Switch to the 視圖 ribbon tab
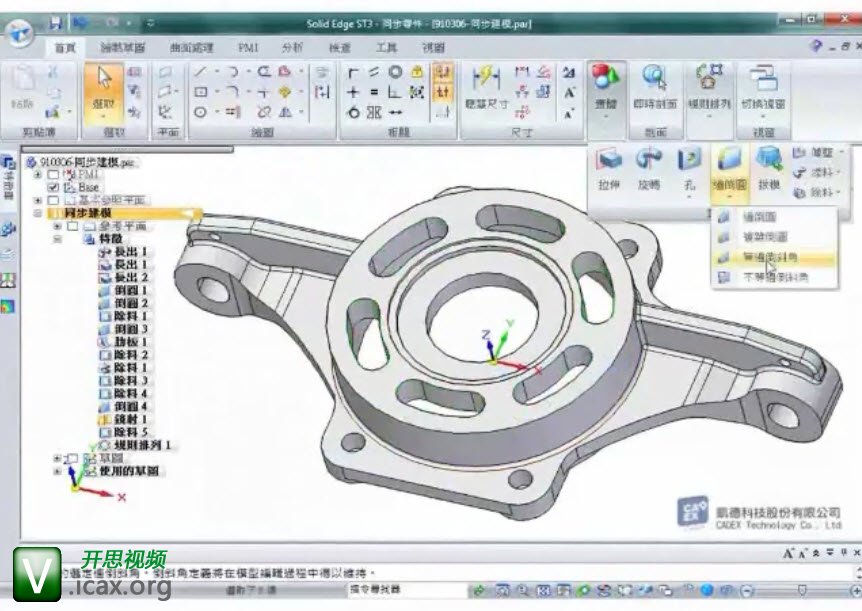Viewport: 862px width, 611px height. [x=433, y=47]
